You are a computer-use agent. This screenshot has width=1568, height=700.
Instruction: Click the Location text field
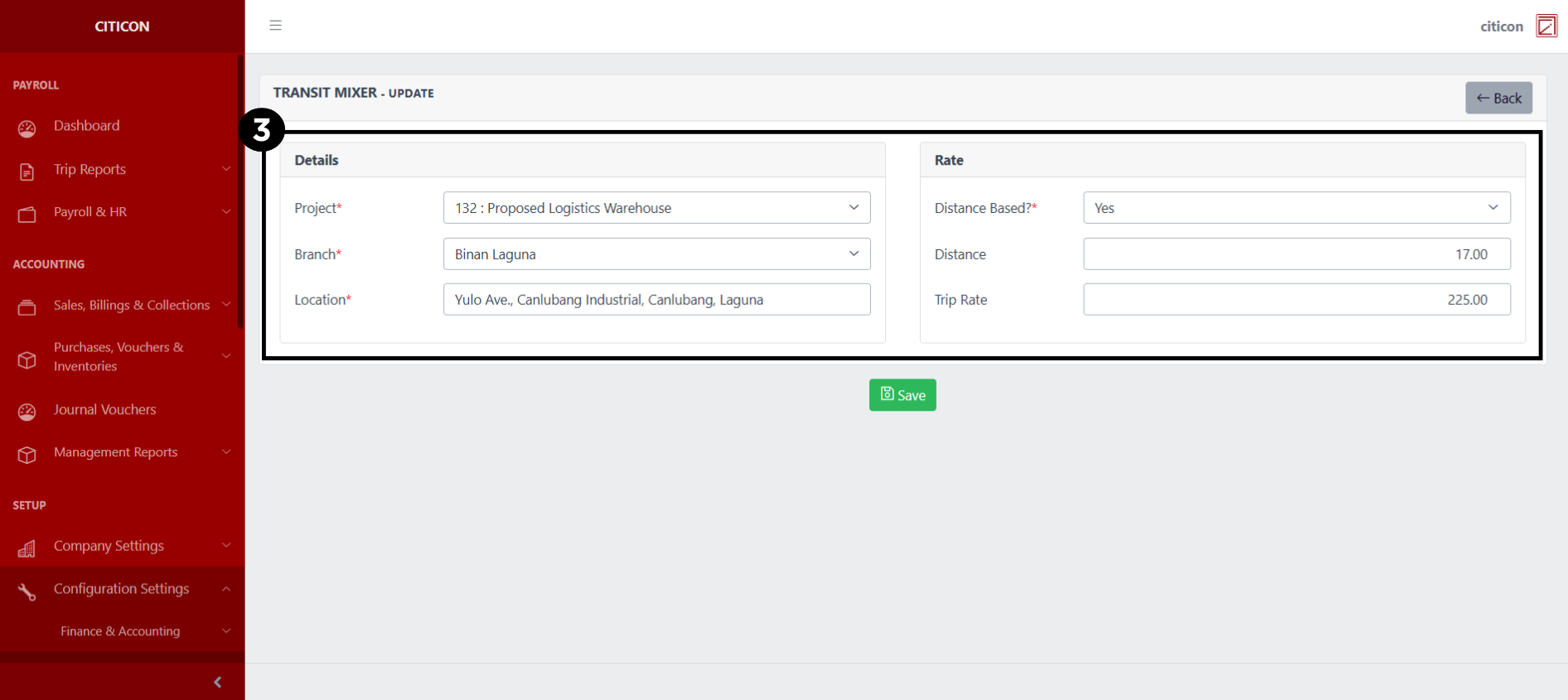click(x=656, y=300)
